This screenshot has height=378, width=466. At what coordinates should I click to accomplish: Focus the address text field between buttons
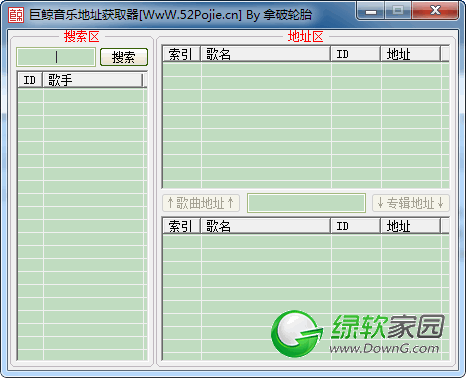pyautogui.click(x=306, y=203)
